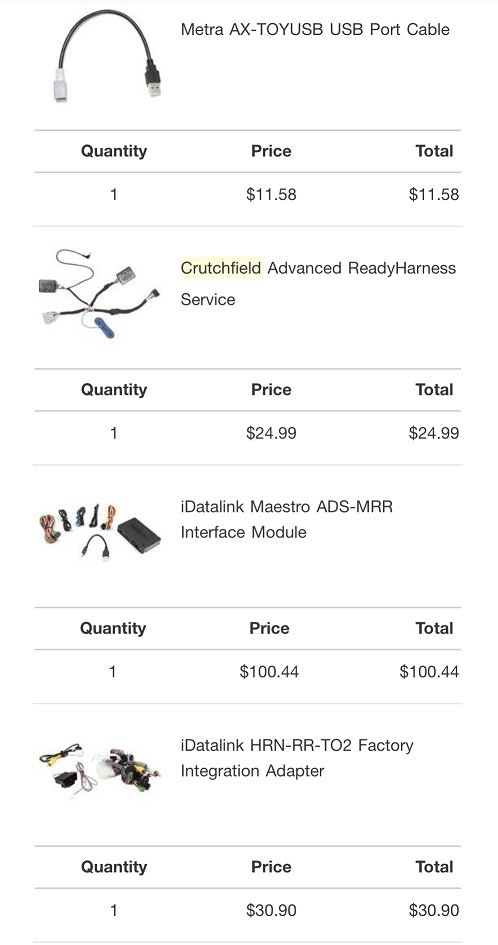Open Metra AX-TOYUSB USB Port Cable link
The width and height of the screenshot is (498, 945).
315,30
